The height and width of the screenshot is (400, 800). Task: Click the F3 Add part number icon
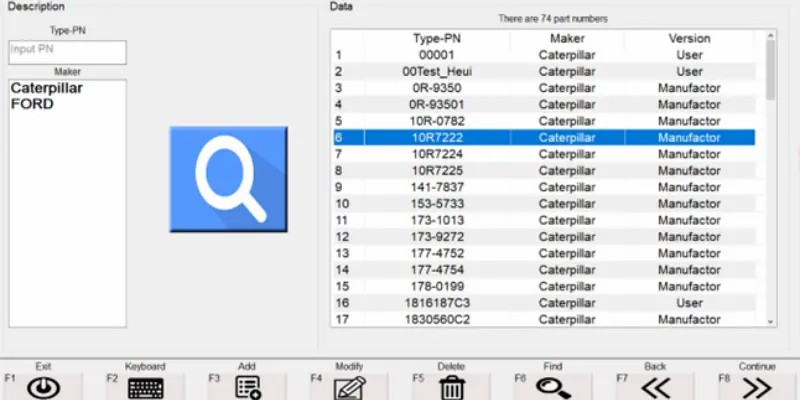248,388
